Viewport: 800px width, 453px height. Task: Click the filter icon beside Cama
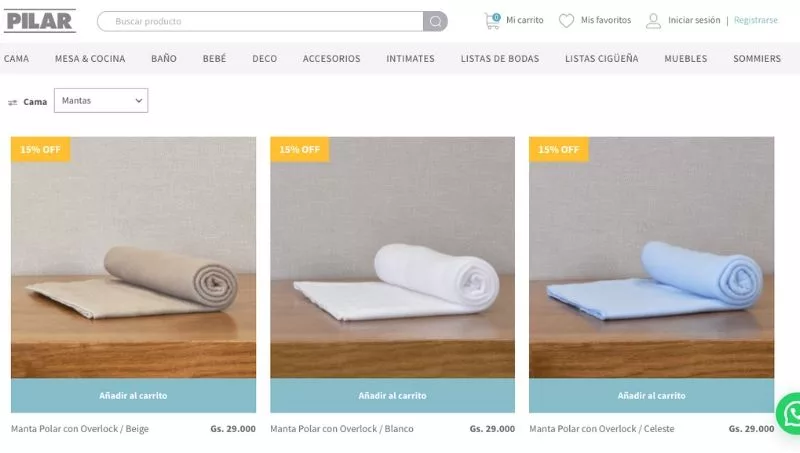point(13,103)
